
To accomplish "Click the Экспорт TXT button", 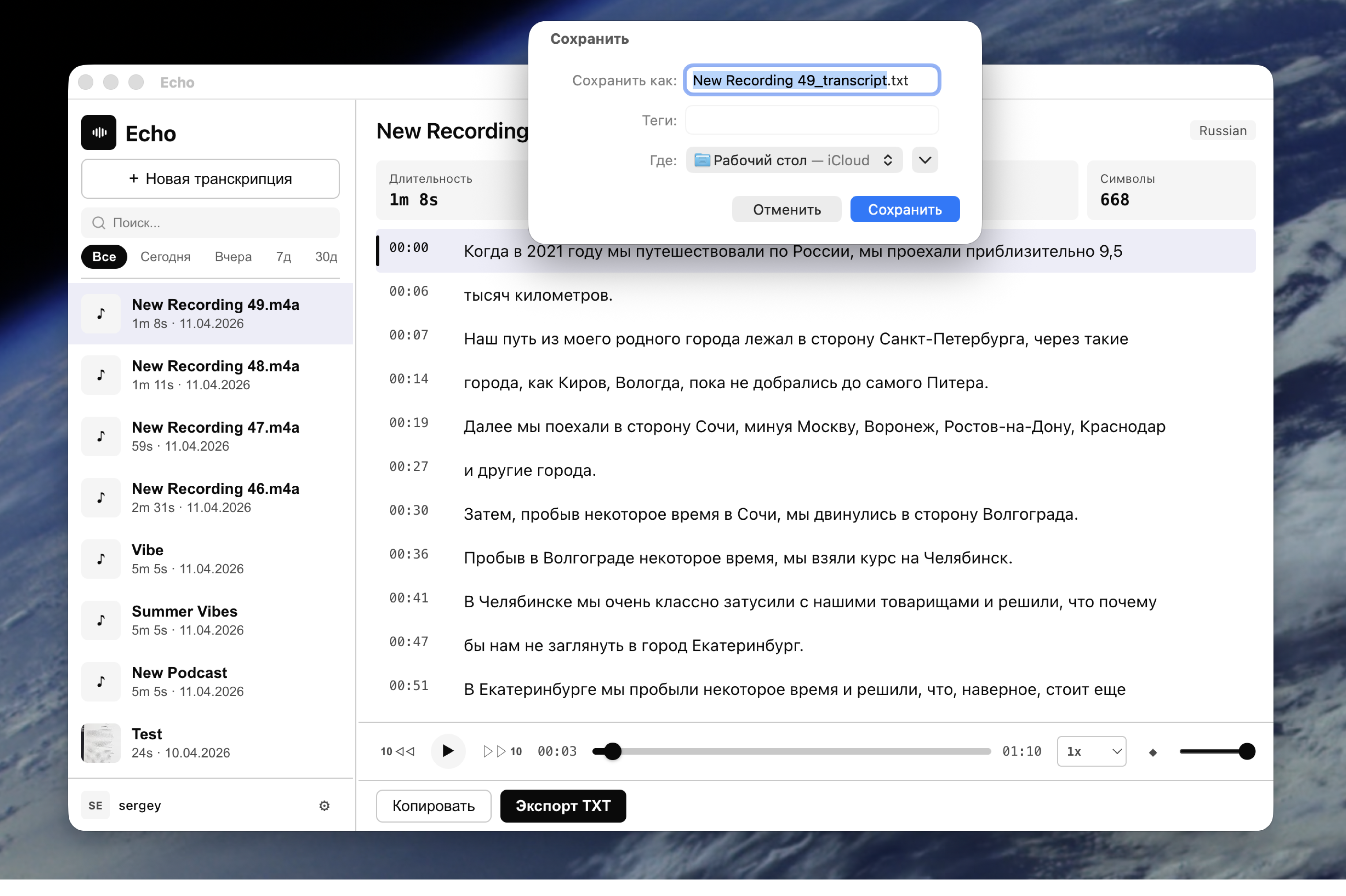I will click(x=563, y=806).
